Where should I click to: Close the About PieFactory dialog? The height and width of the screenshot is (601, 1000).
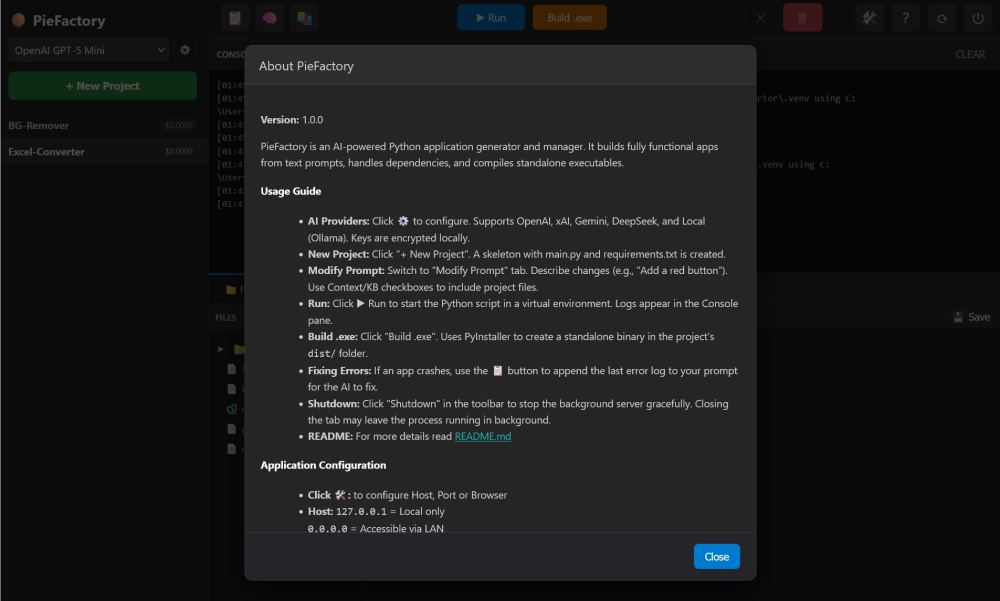[716, 557]
